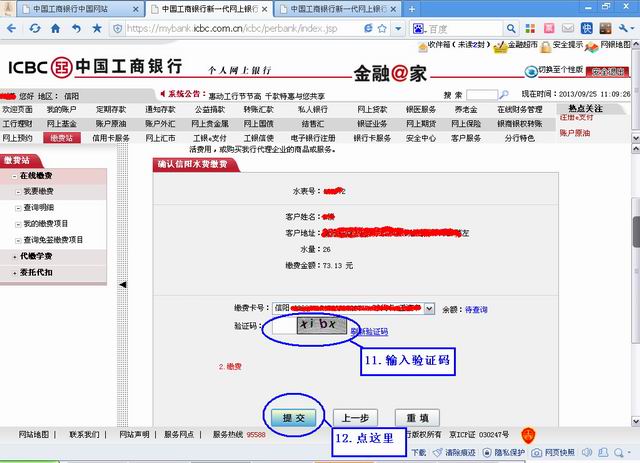The height and width of the screenshot is (463, 640).
Task: Click the favorites star icon in toolbar
Action: (97, 28)
